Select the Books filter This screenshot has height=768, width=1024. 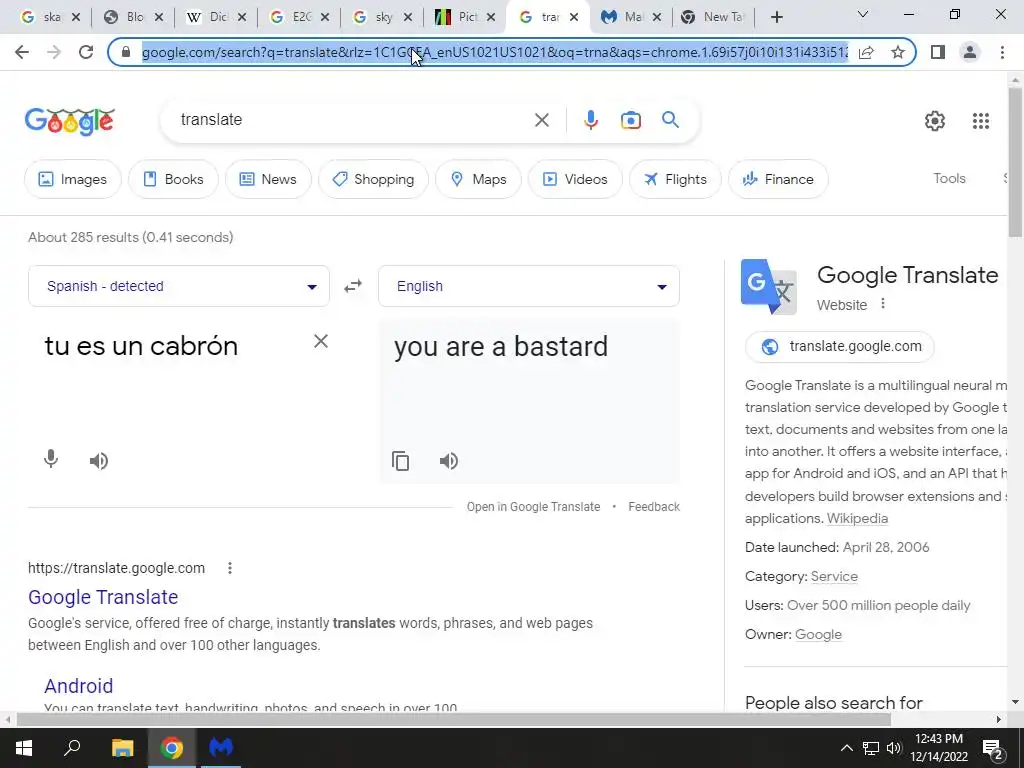click(x=173, y=179)
